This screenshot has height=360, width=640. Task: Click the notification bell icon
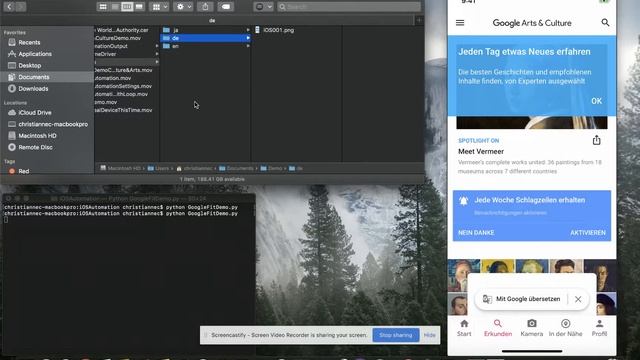(x=464, y=201)
